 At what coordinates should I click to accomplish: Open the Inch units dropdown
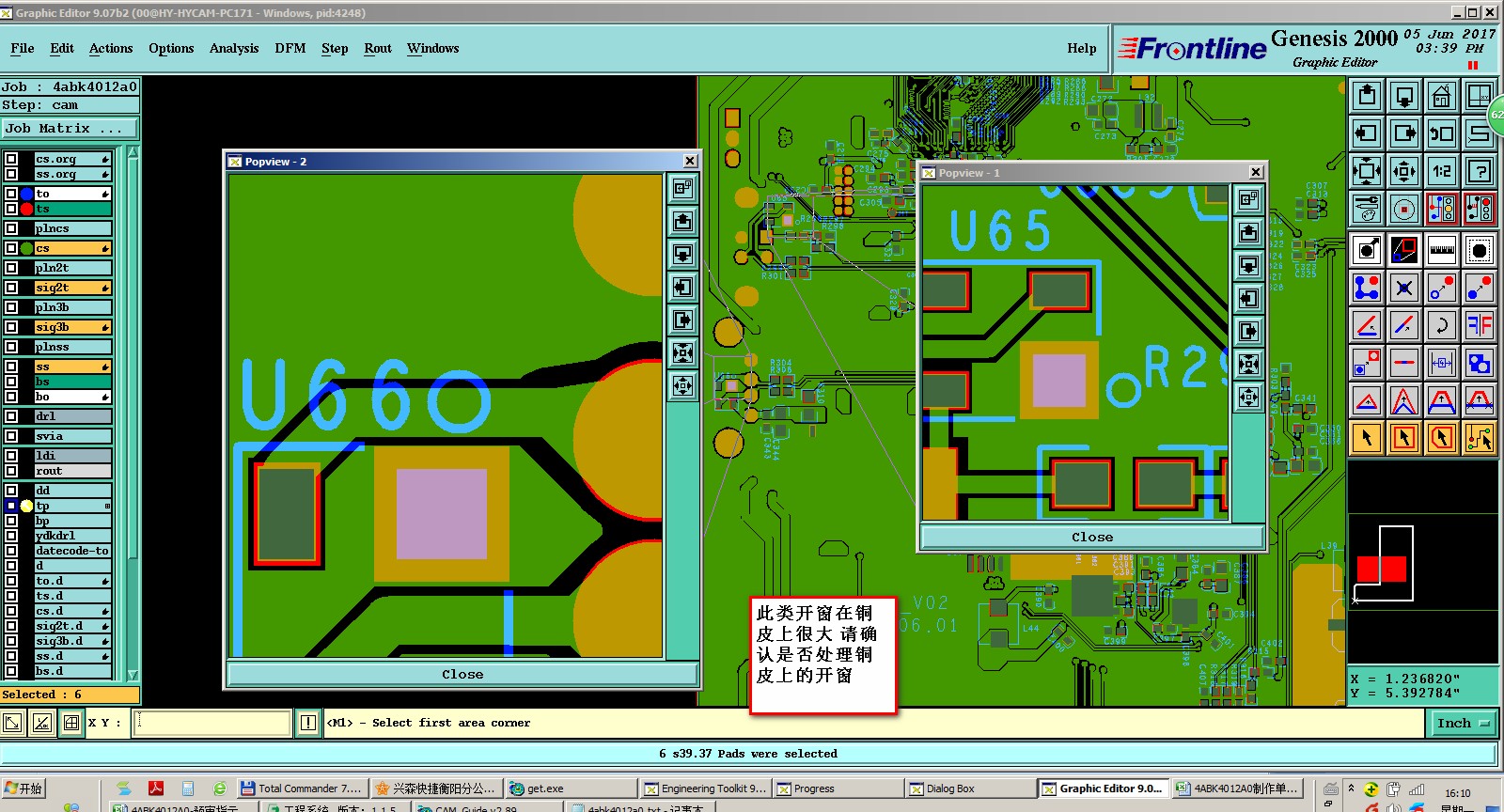1464,723
